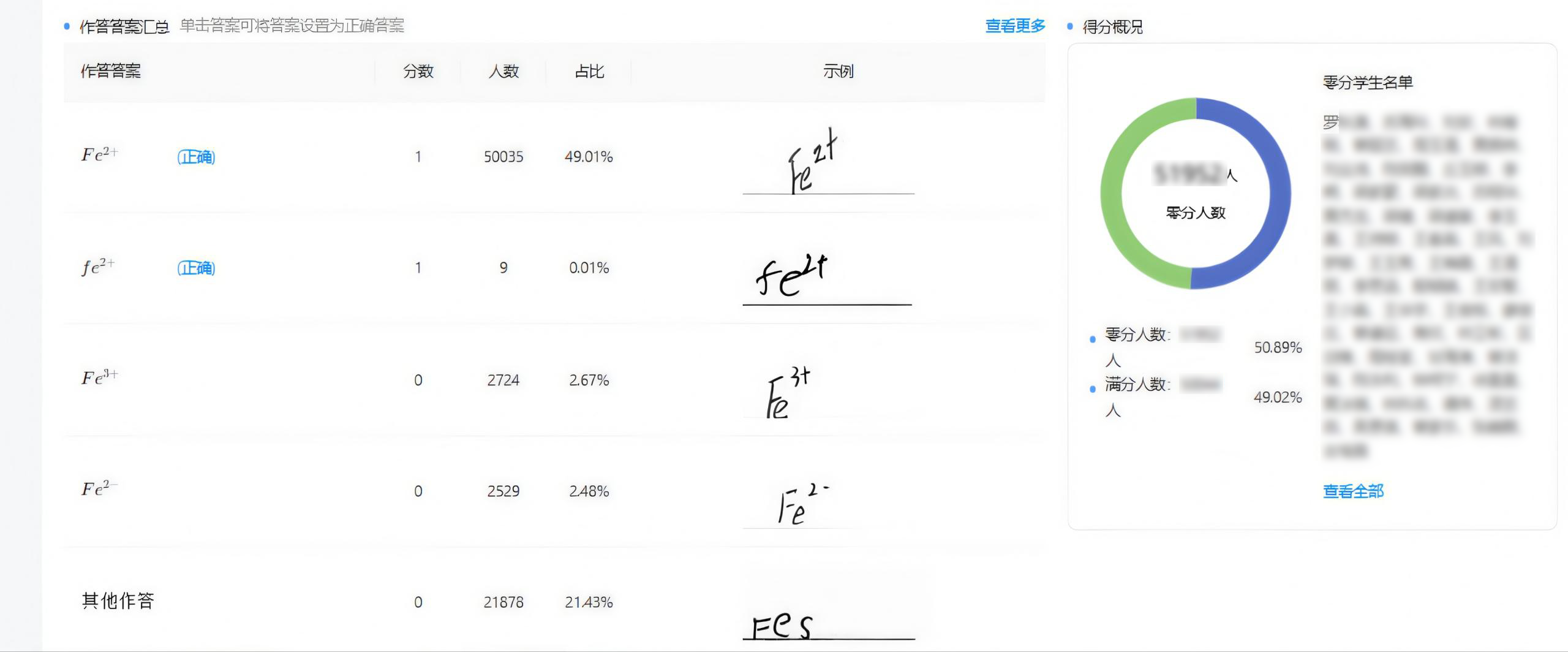Click the 人数 column header
This screenshot has width=1568, height=652.
(x=503, y=72)
